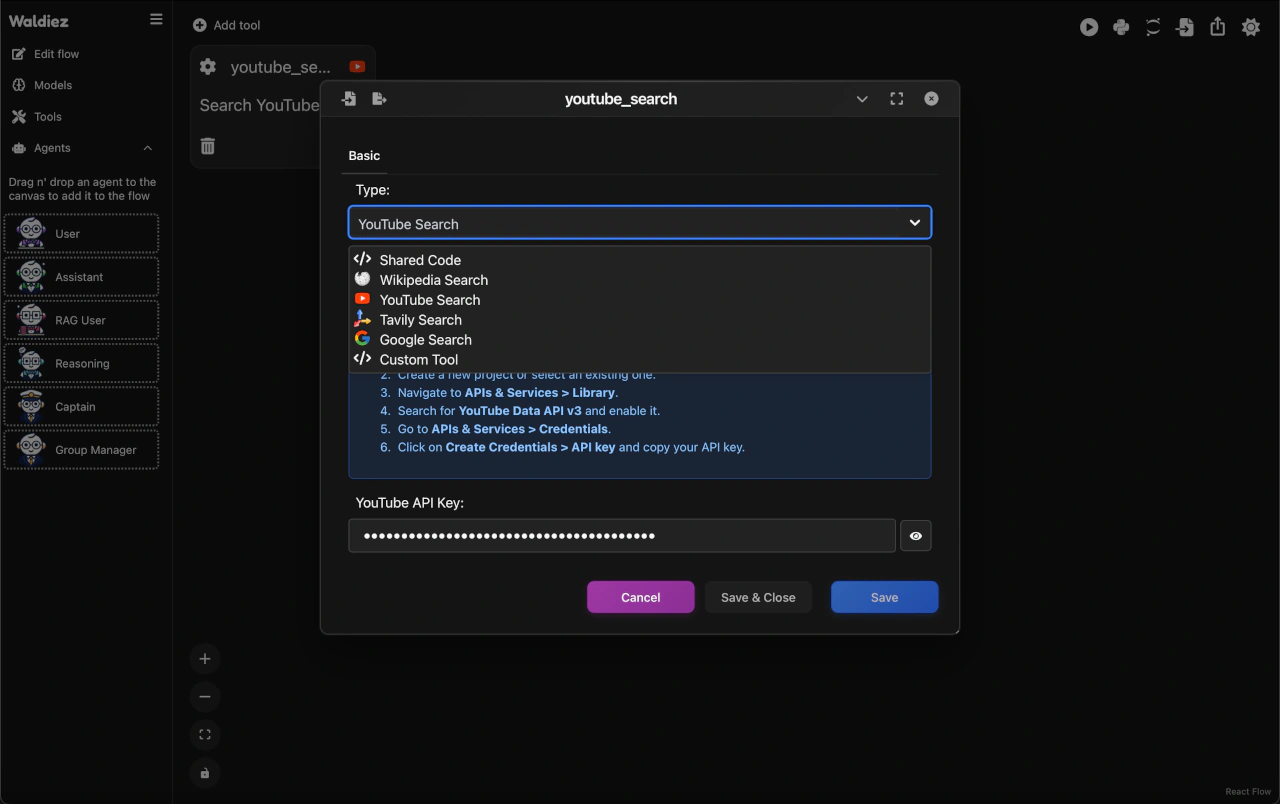Collapse the Agents section in sidebar

pos(148,148)
